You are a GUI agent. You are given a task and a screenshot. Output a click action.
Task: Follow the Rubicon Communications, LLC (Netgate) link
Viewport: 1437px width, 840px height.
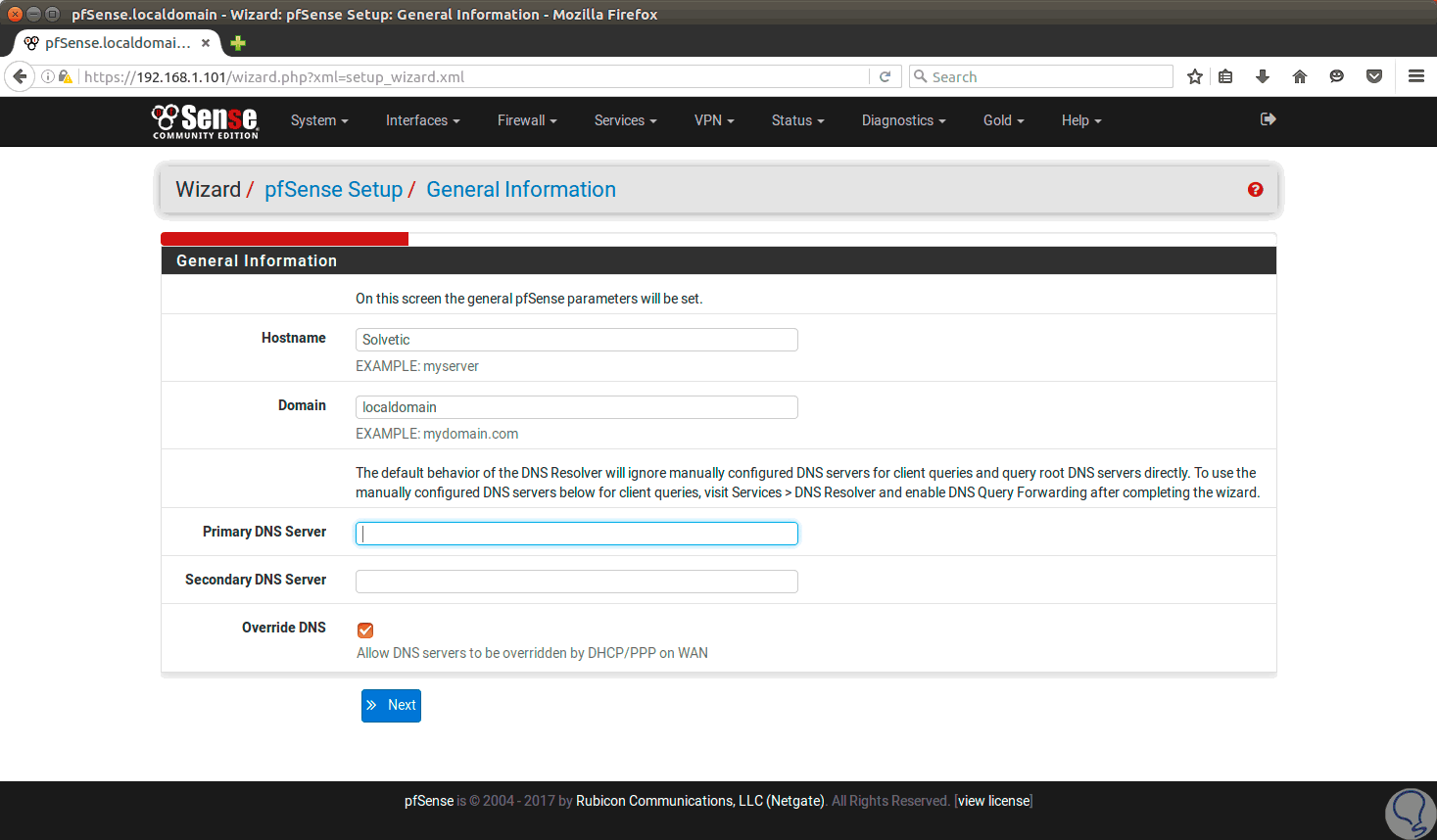click(700, 801)
